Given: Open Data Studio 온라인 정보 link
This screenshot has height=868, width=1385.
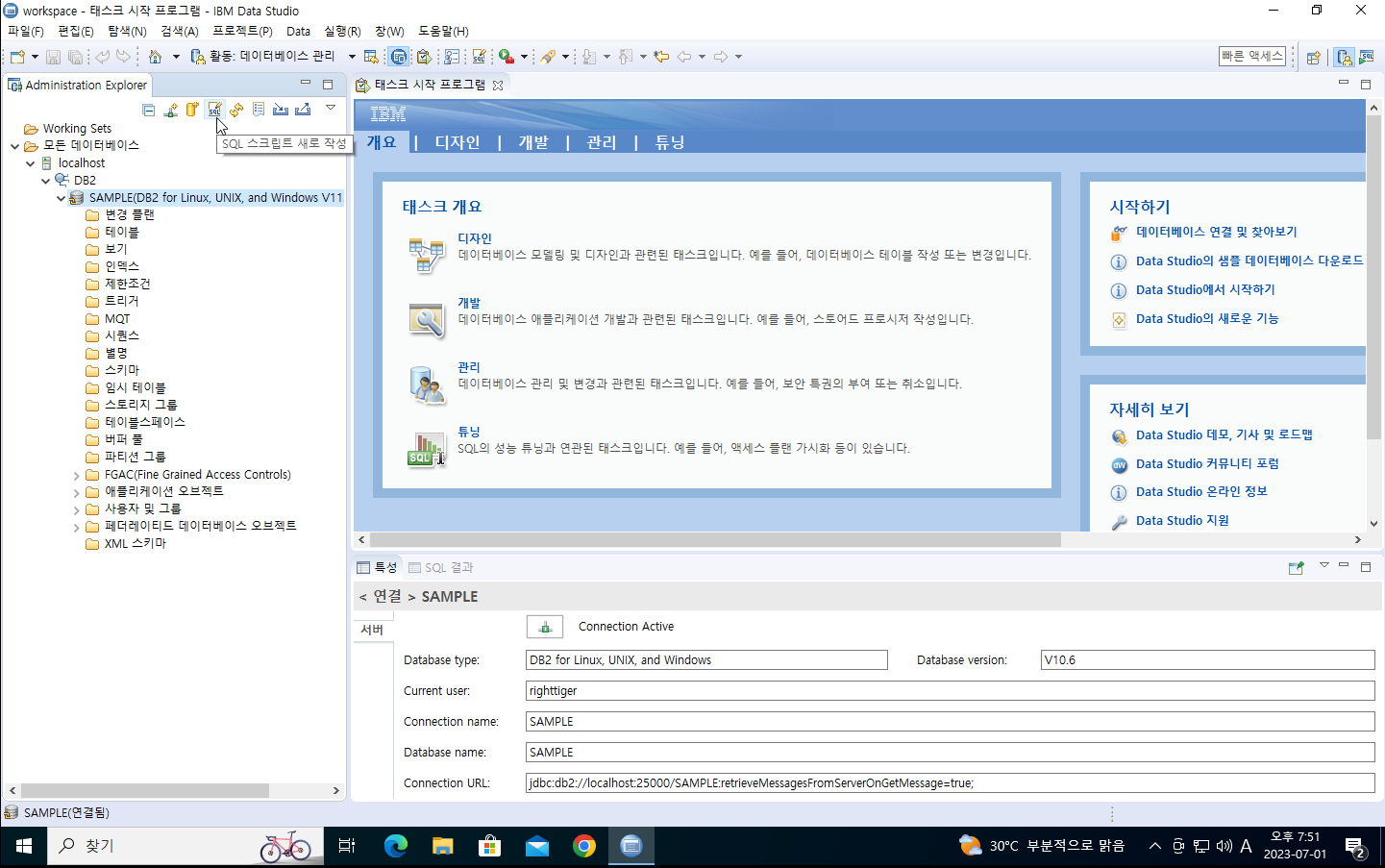Looking at the screenshot, I should 1201,491.
